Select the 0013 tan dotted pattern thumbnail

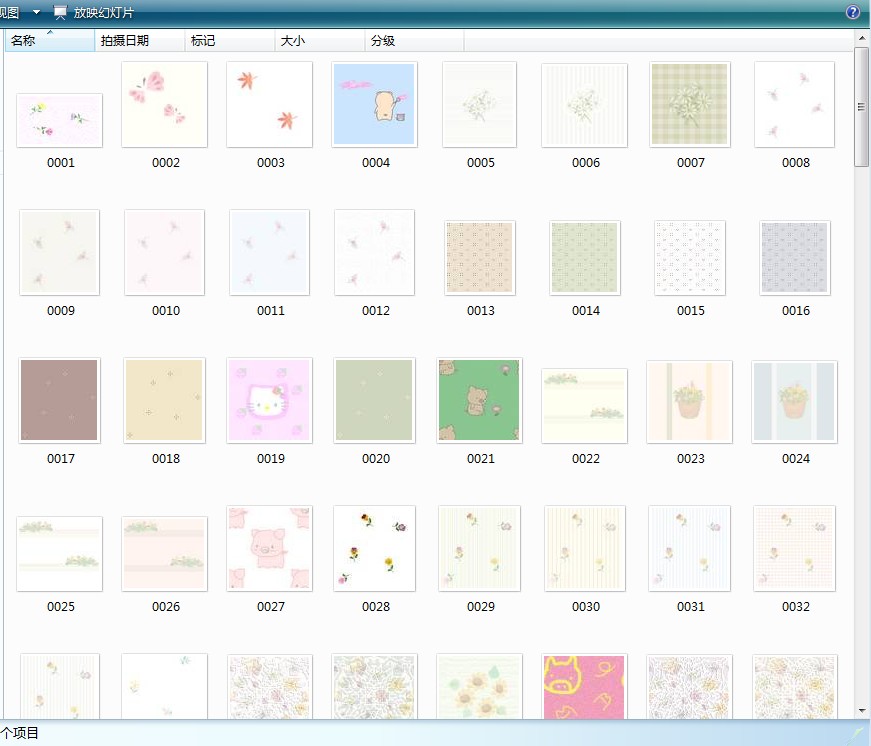[x=479, y=258]
